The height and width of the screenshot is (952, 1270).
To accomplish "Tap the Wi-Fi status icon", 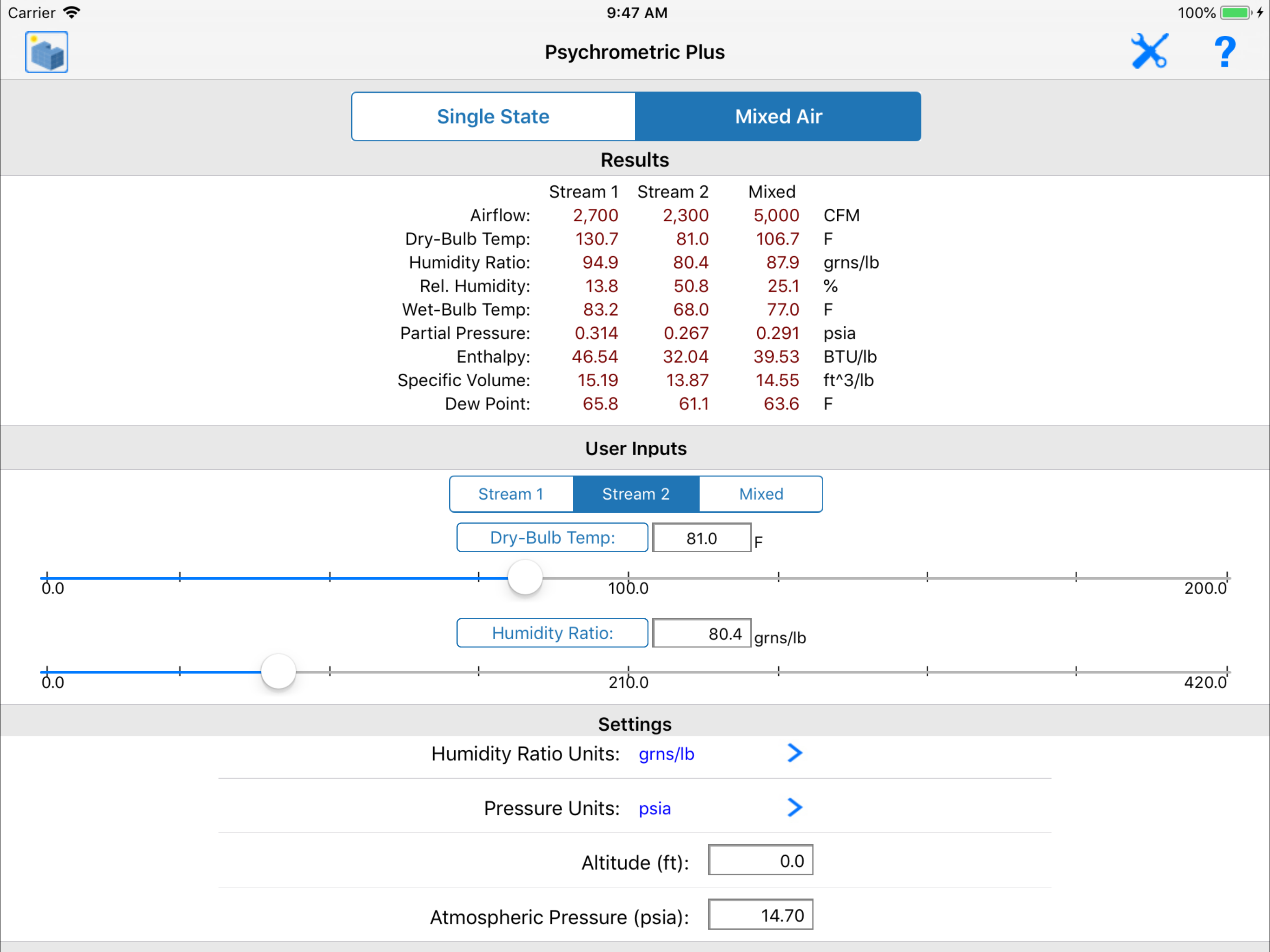I will tap(72, 12).
